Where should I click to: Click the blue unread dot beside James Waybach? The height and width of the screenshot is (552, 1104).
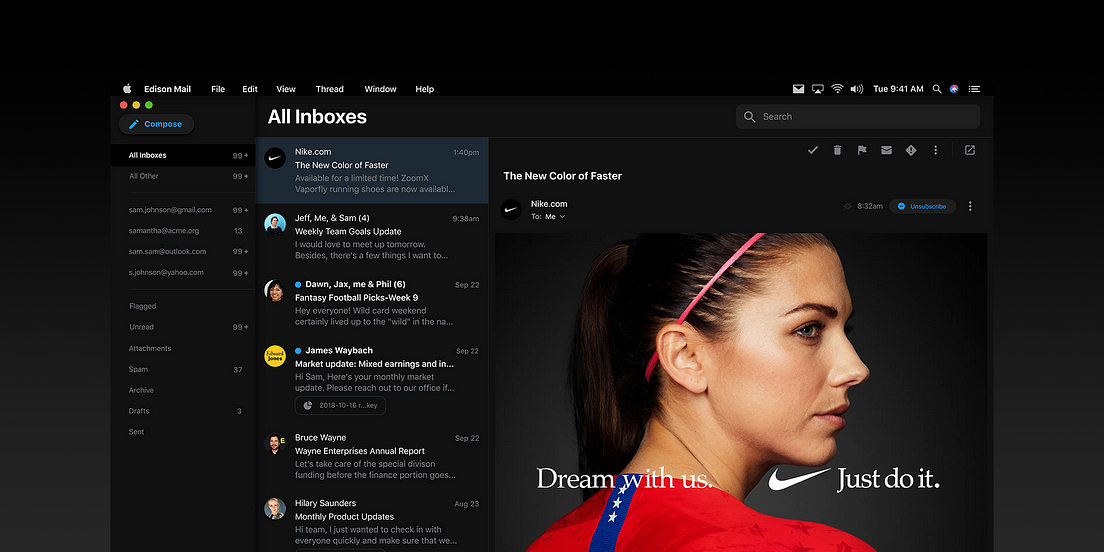(x=298, y=351)
